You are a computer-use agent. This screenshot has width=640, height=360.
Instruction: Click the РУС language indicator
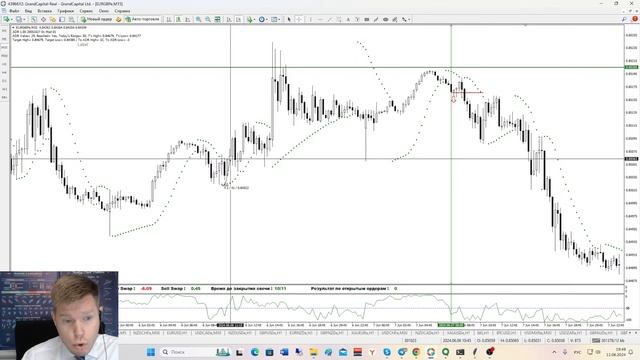tap(578, 352)
